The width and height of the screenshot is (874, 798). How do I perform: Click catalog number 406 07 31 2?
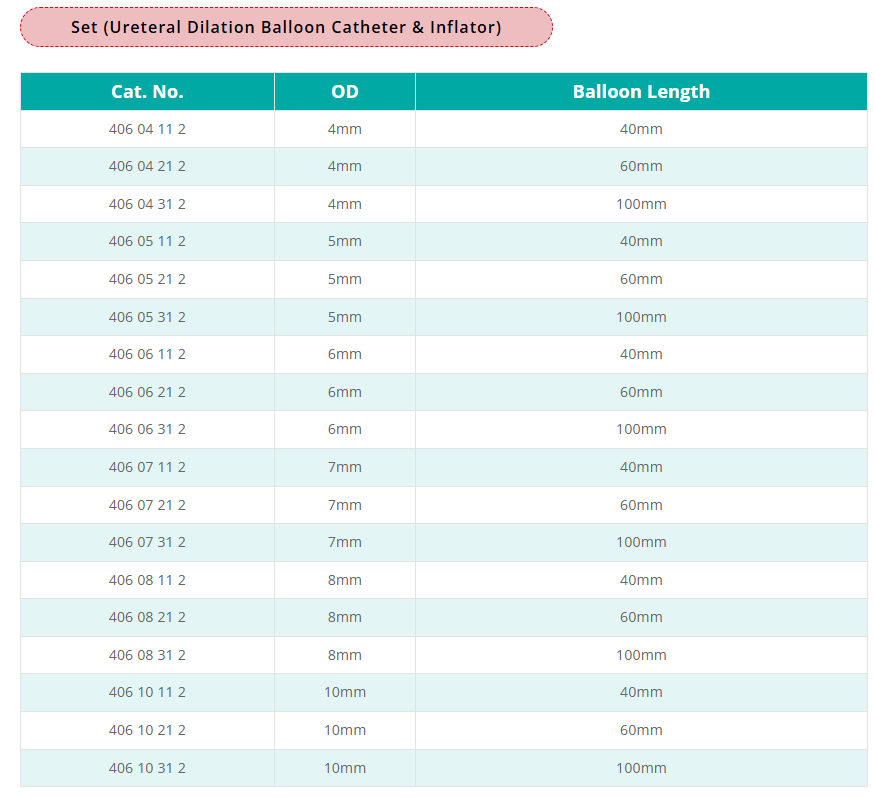[x=147, y=542]
